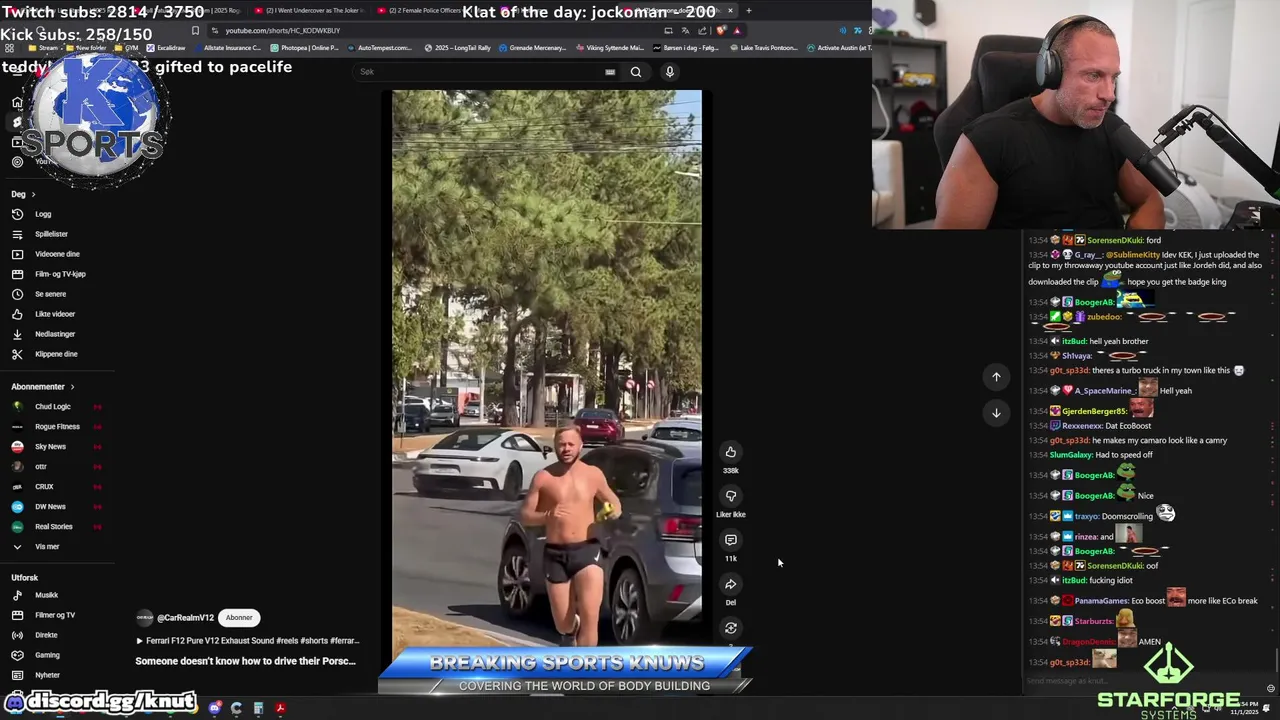Open Gaming in Utforsk section
1280x720 pixels.
click(x=47, y=655)
